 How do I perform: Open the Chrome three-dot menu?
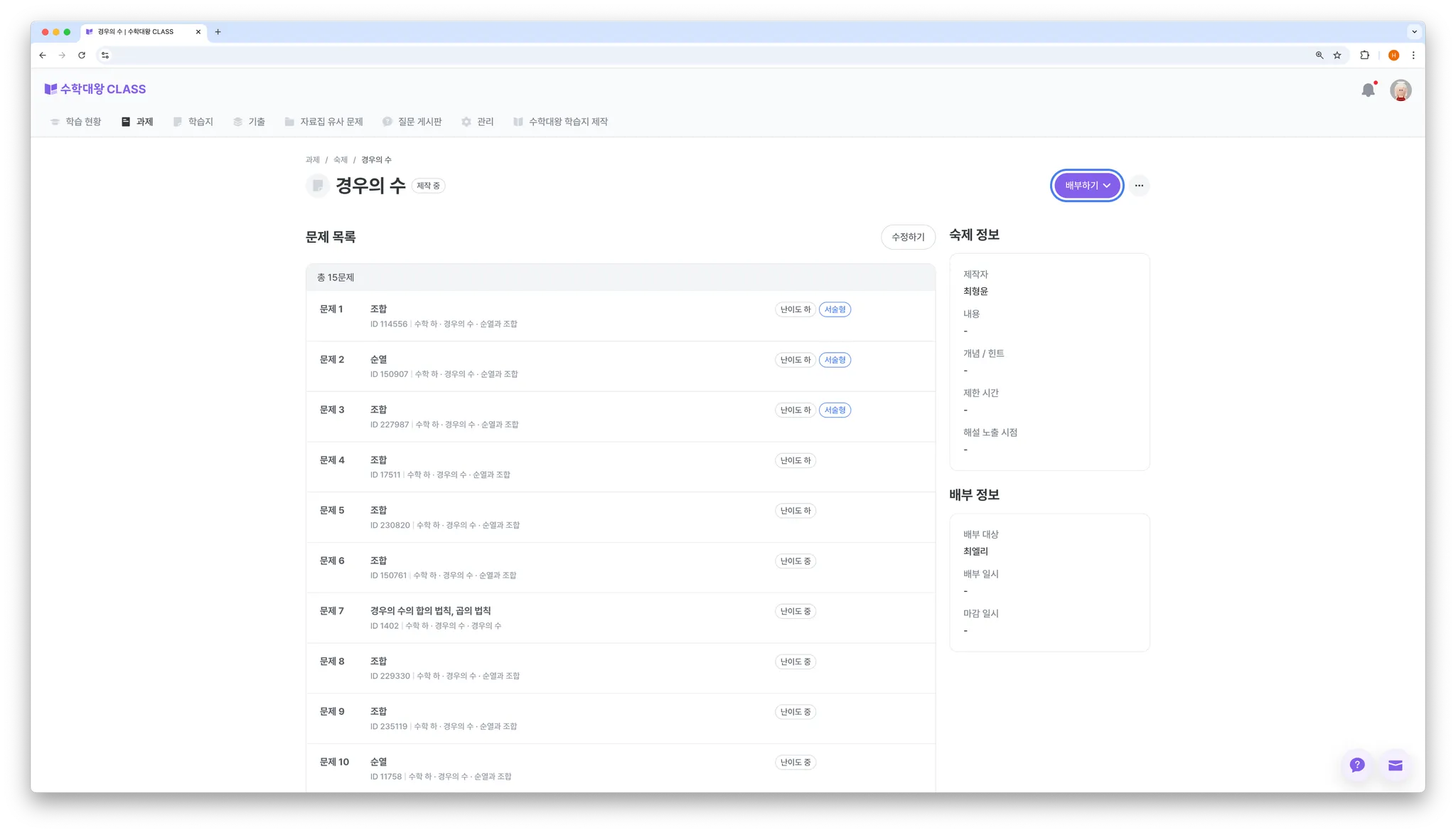(x=1413, y=55)
